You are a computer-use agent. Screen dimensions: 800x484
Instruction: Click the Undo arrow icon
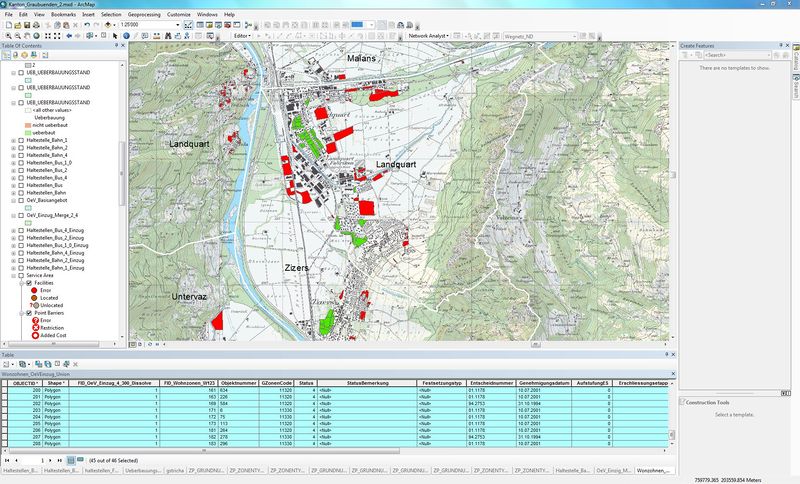(87, 25)
